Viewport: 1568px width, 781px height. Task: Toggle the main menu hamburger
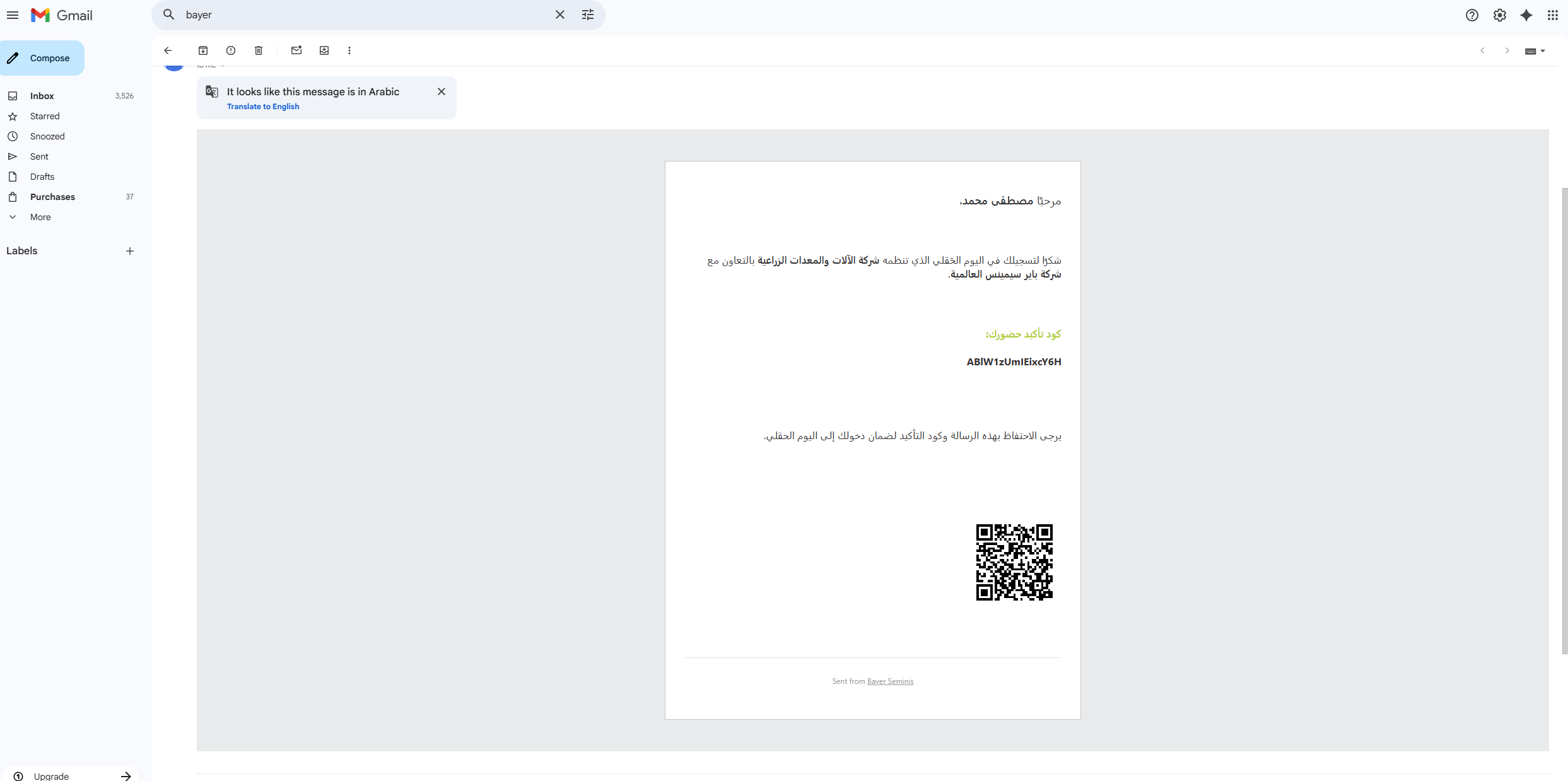tap(13, 15)
